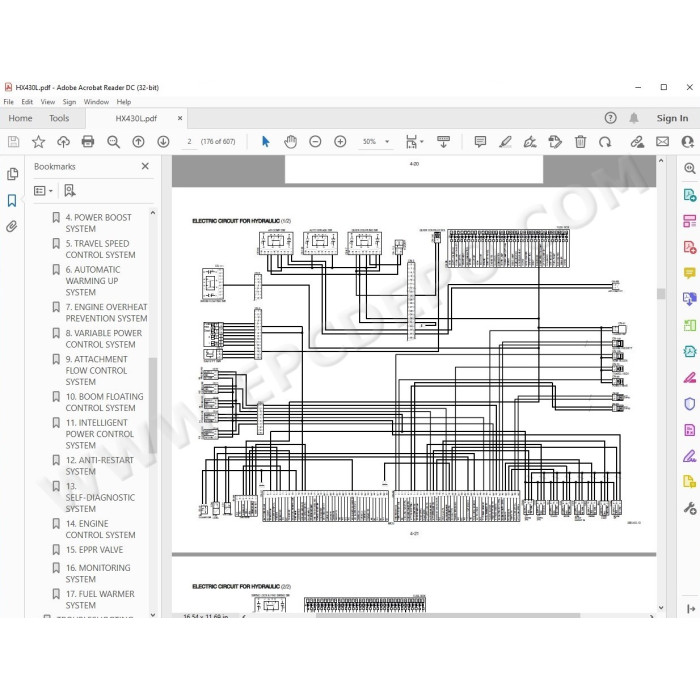Send file by email envelope icon
This screenshot has height=700, width=700.
(x=662, y=142)
